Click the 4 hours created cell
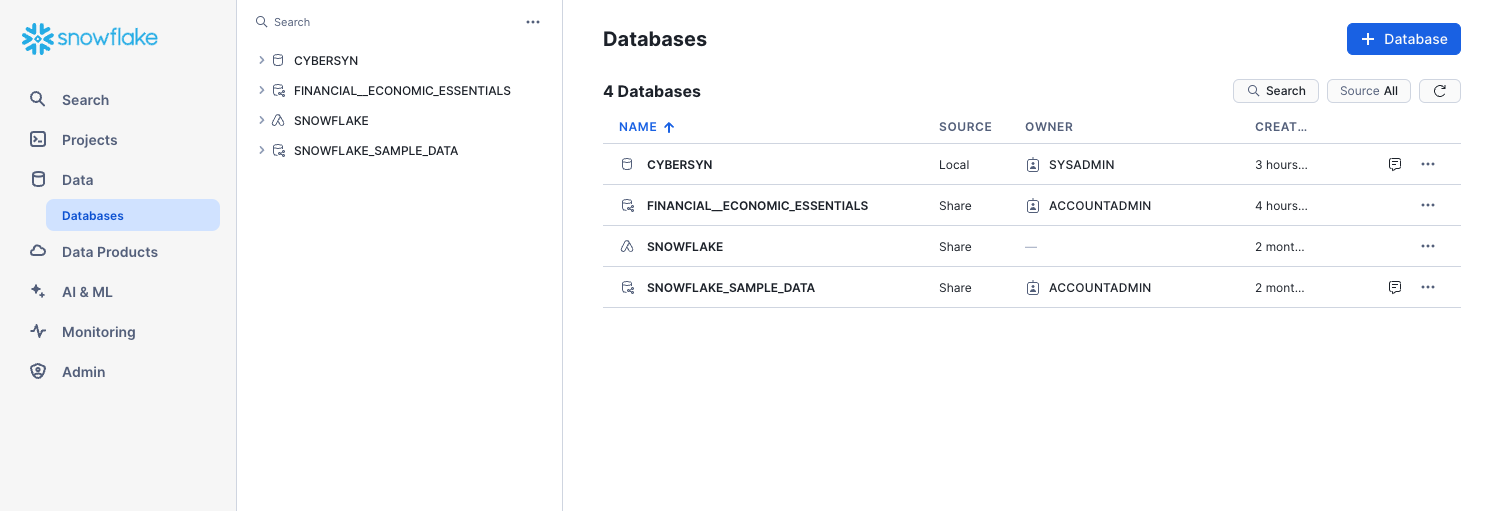The height and width of the screenshot is (511, 1498). [x=1281, y=206]
